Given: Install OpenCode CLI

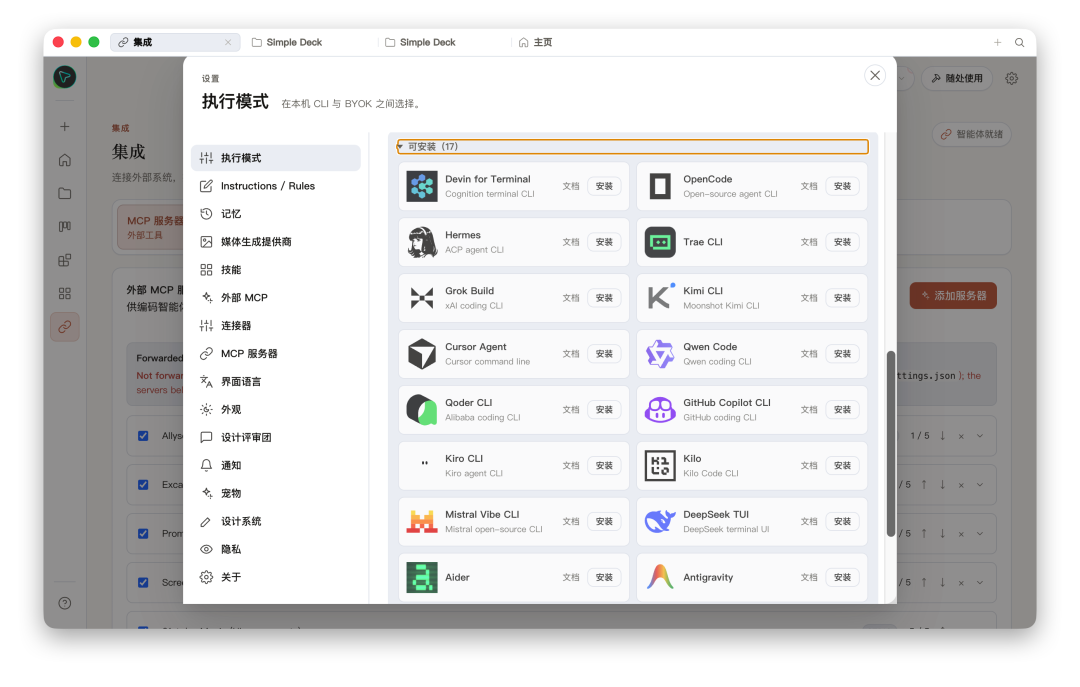Looking at the screenshot, I should tap(842, 186).
